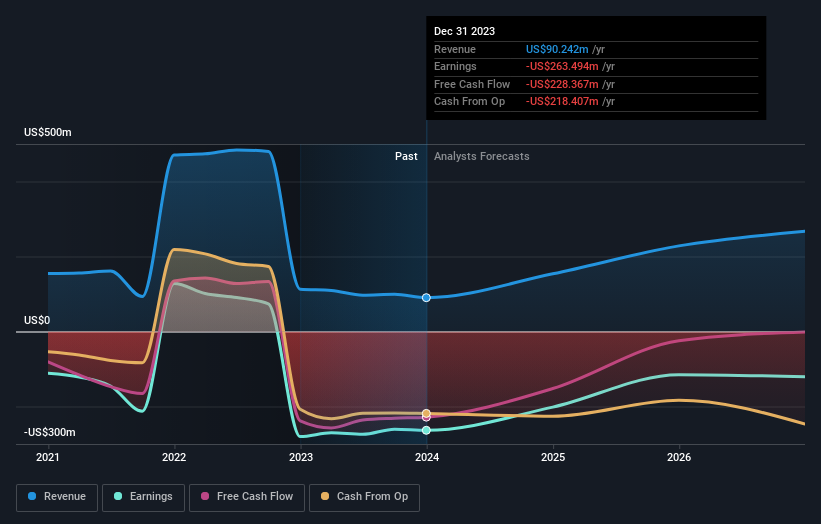Viewport: 821px width, 524px height.
Task: Click the 2025 x-axis label
Action: [553, 457]
